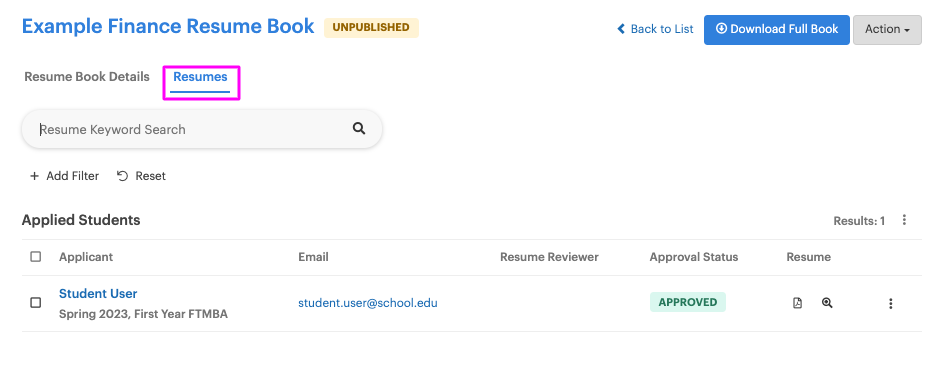The height and width of the screenshot is (368, 948).
Task: Open the PDF resume icon for Student User
Action: point(797,303)
